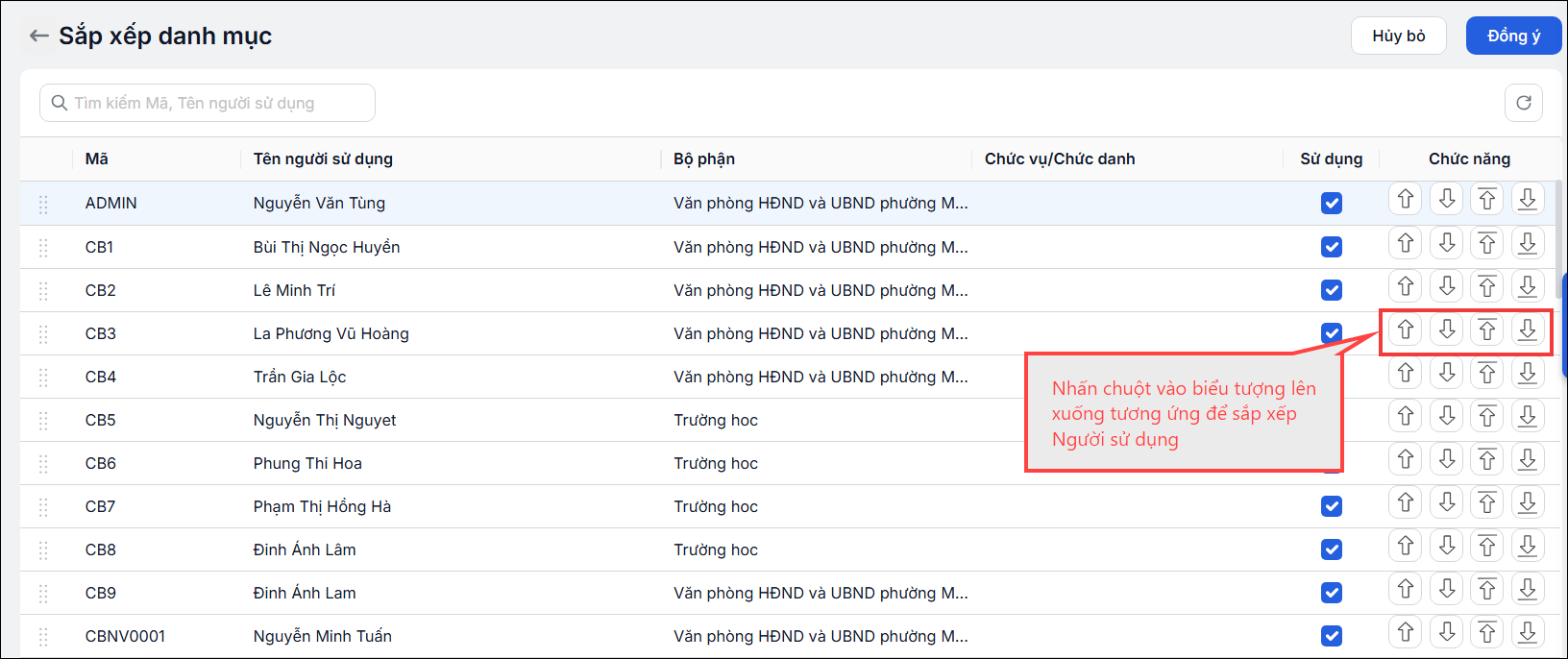Select the name Đinh Ánh Lâm
The height and width of the screenshot is (659, 1568).
[x=305, y=549]
